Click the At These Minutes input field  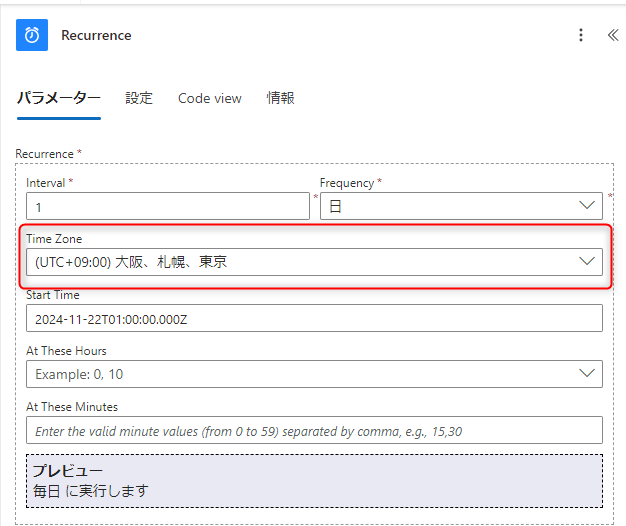(x=314, y=430)
